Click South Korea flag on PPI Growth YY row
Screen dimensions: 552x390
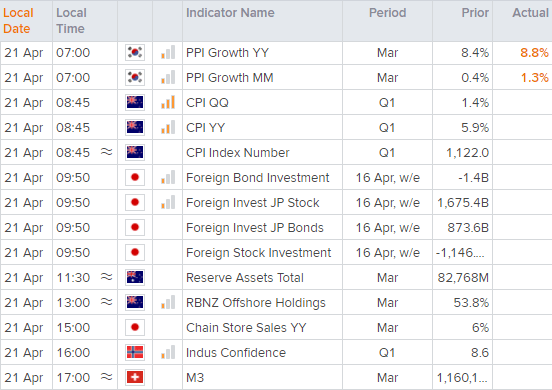click(x=135, y=53)
